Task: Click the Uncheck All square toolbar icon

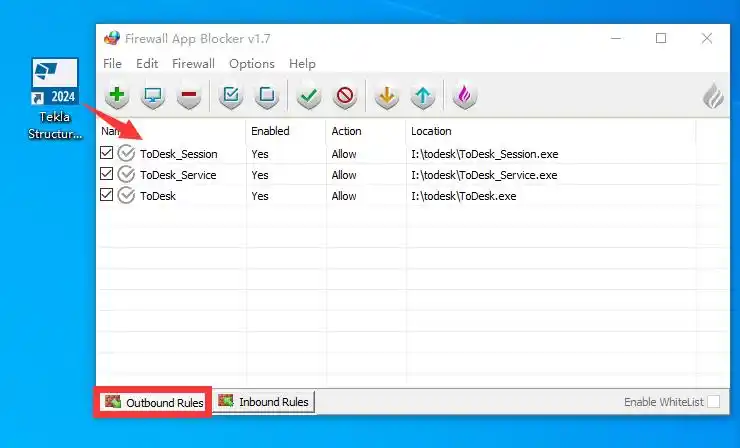Action: pos(267,96)
